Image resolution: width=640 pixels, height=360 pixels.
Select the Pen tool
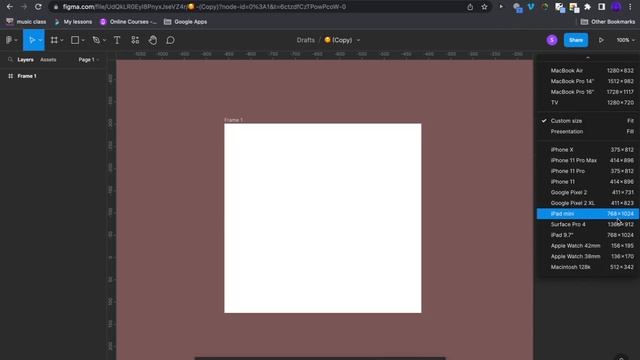tap(96, 40)
